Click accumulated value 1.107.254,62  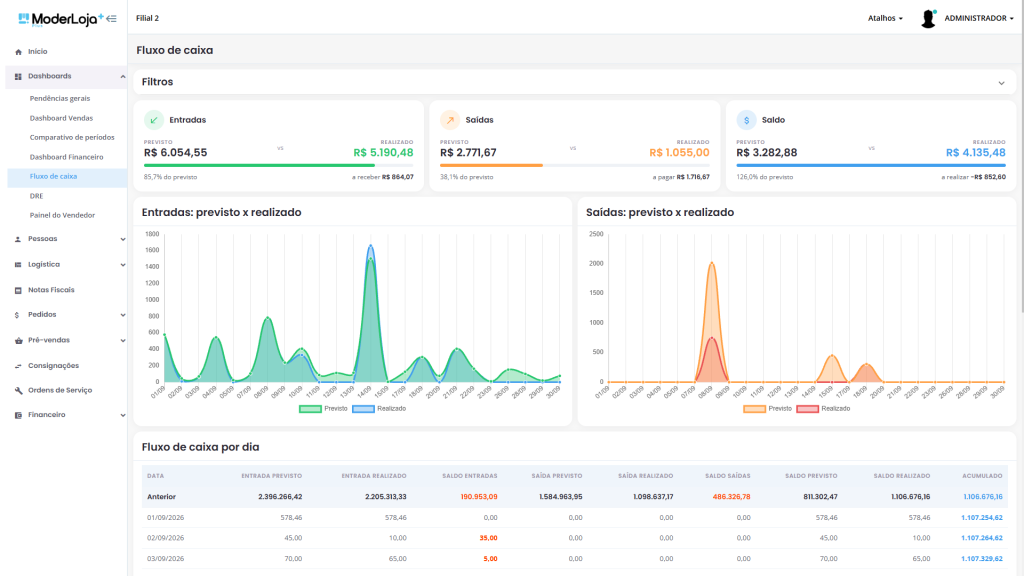(x=982, y=518)
